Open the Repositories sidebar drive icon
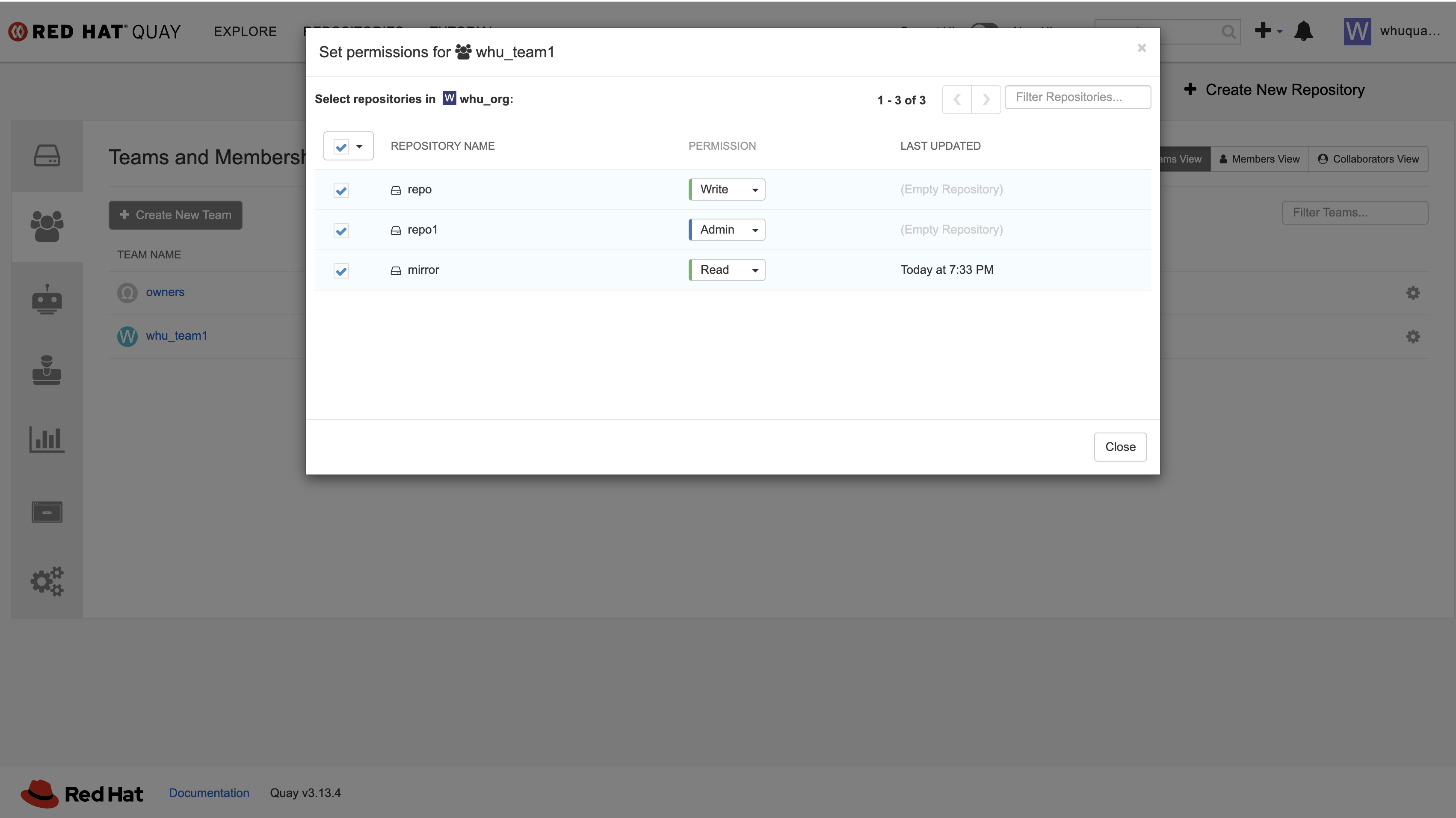1456x818 pixels. [x=47, y=155]
